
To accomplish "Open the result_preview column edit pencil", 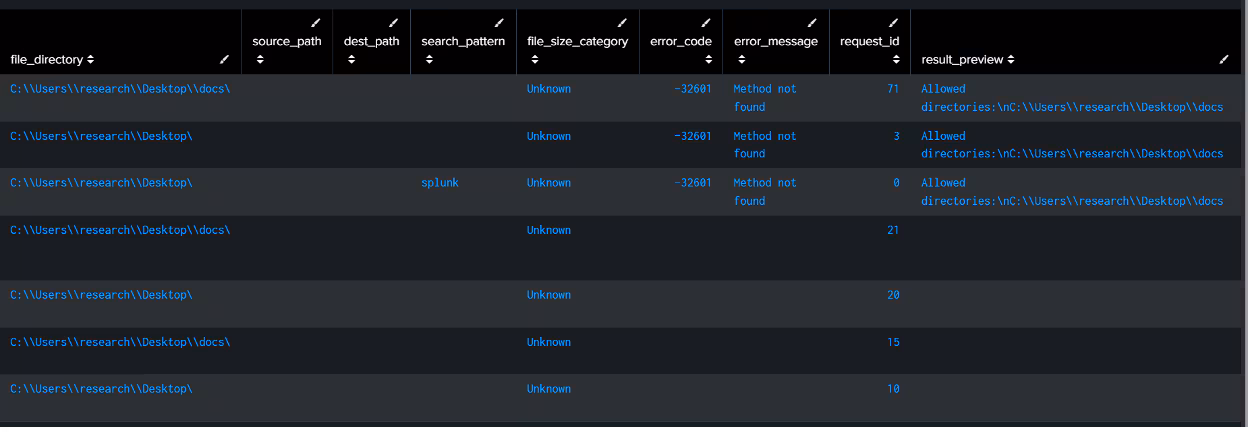I will (1224, 60).
